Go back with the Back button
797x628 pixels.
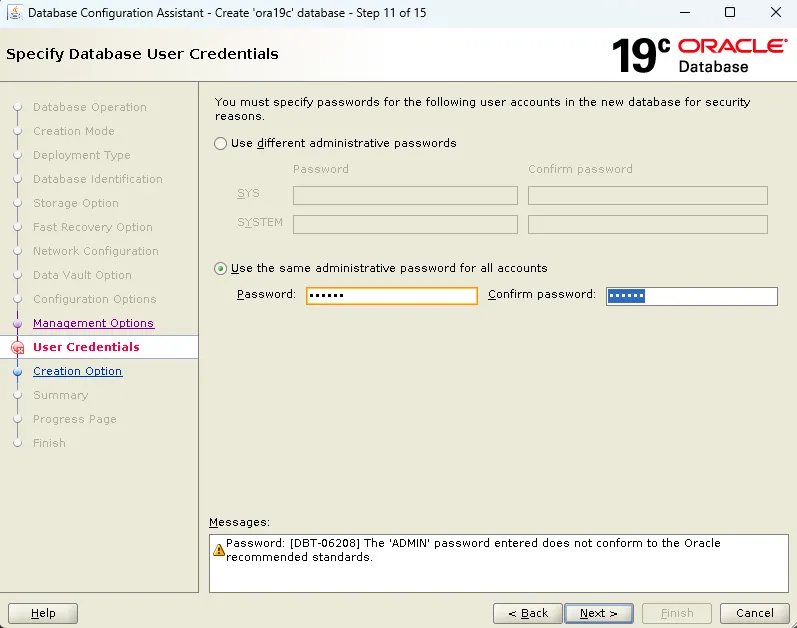(x=528, y=613)
